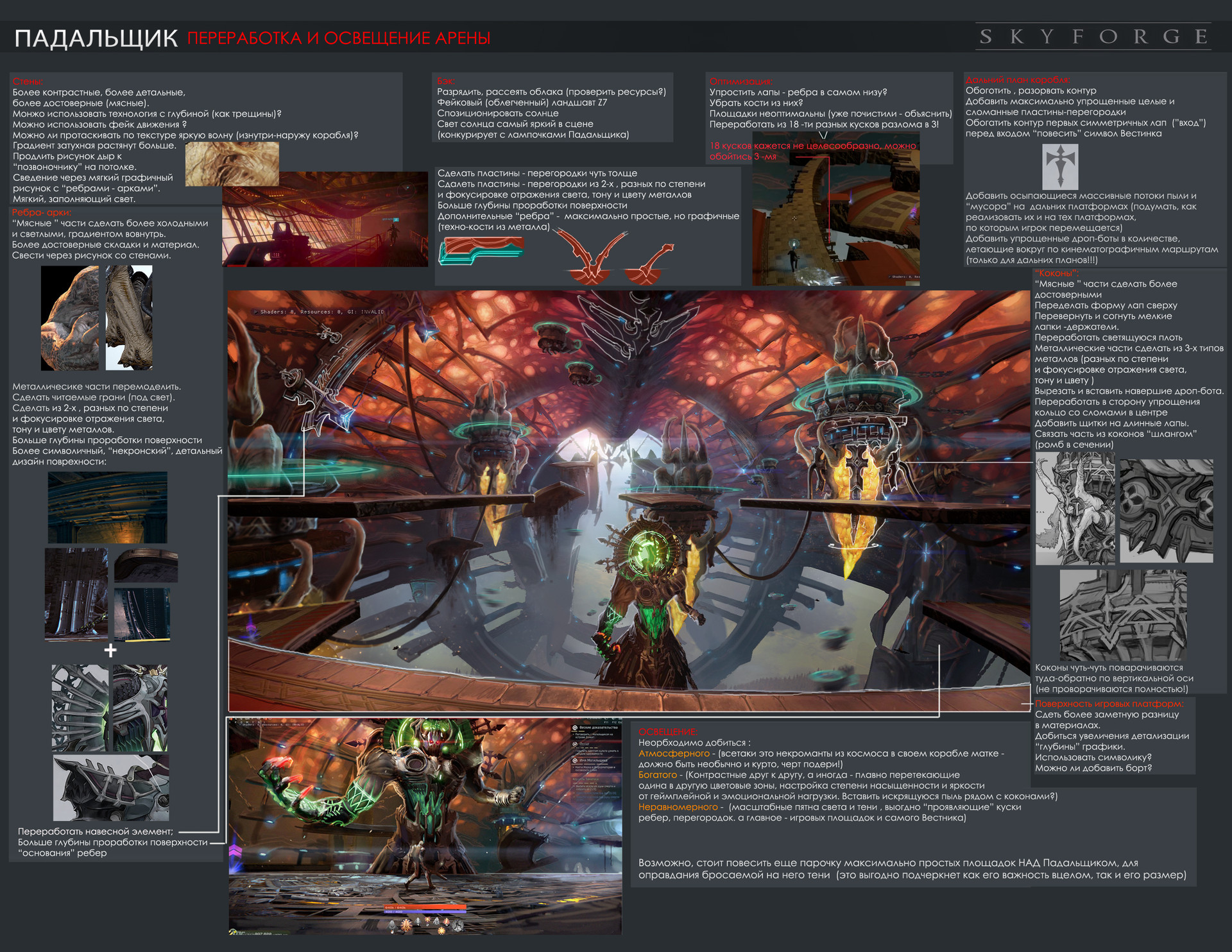Open the lower grayscale cocoon detail sketch

click(x=1123, y=616)
